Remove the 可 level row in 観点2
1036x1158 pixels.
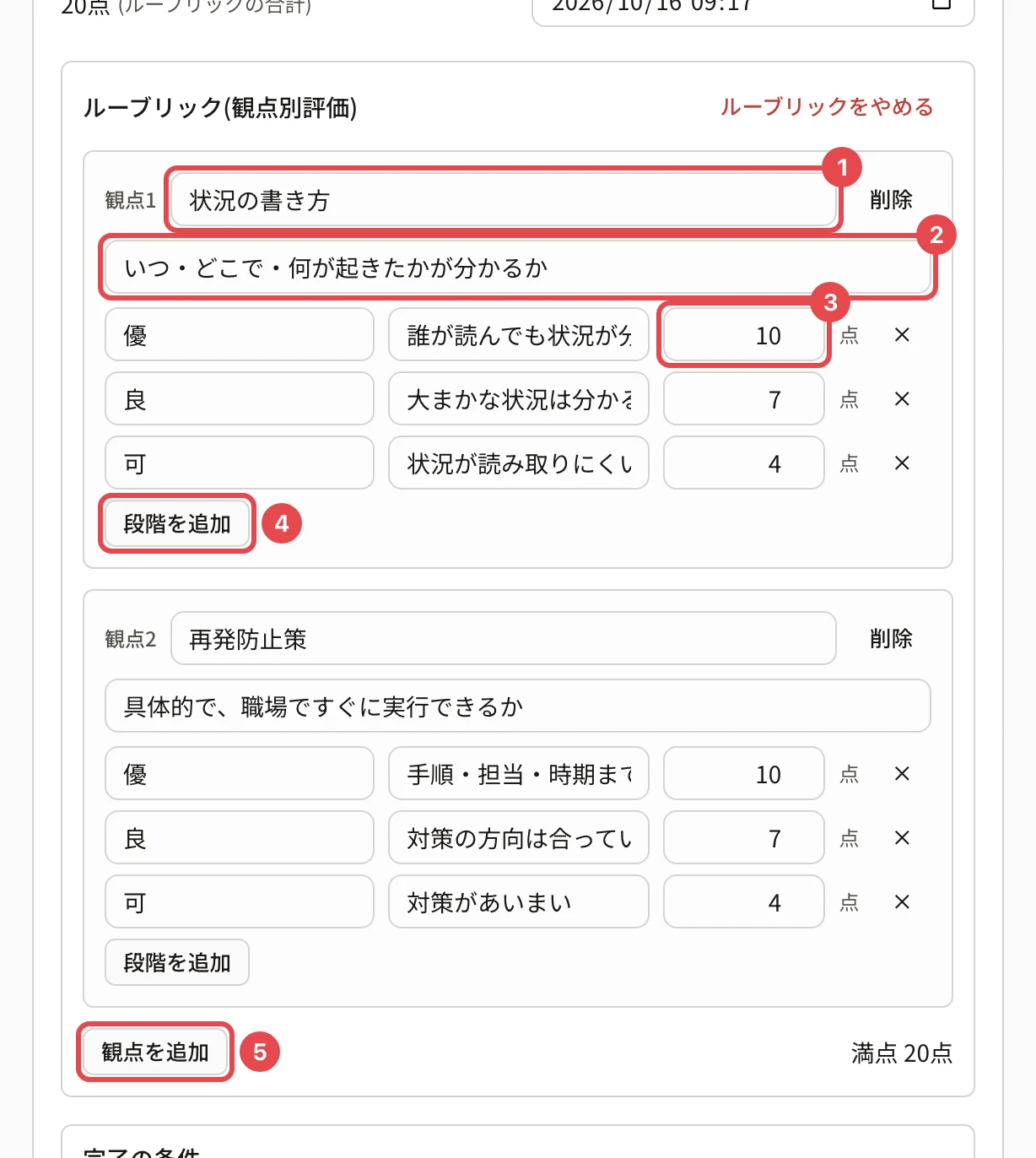pyautogui.click(x=902, y=902)
